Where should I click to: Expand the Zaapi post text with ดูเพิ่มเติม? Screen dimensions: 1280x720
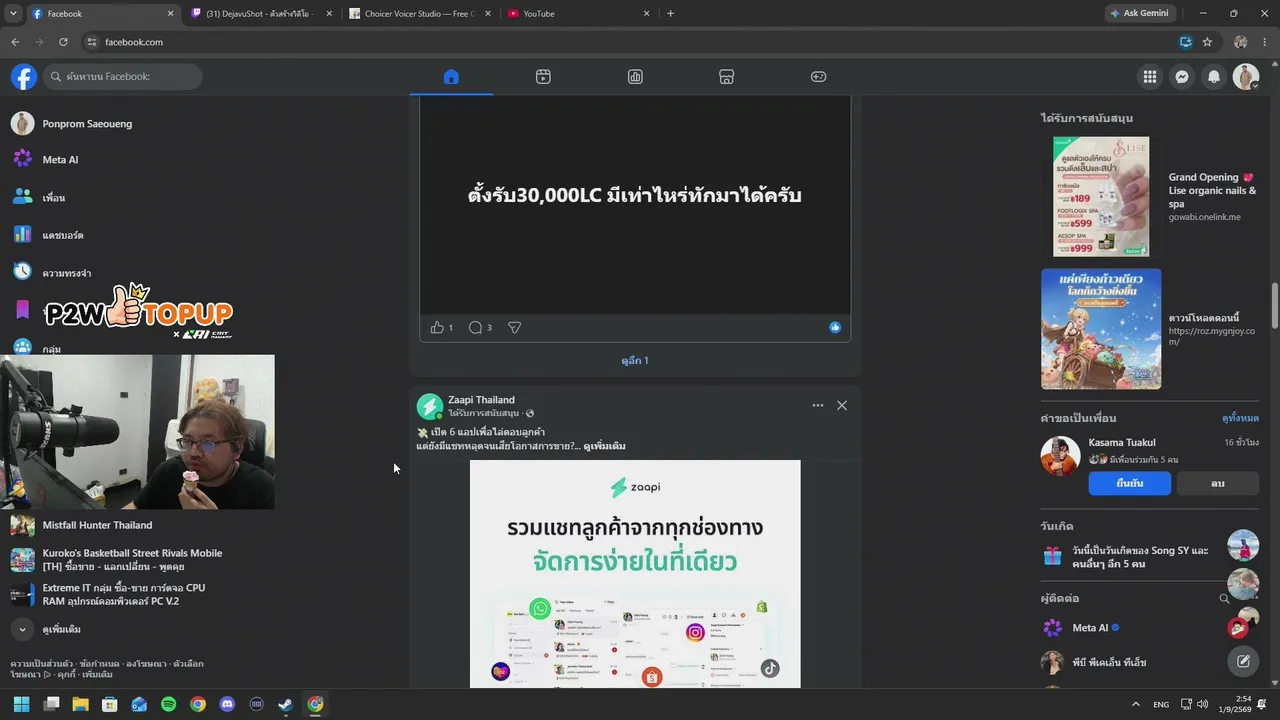tap(604, 446)
